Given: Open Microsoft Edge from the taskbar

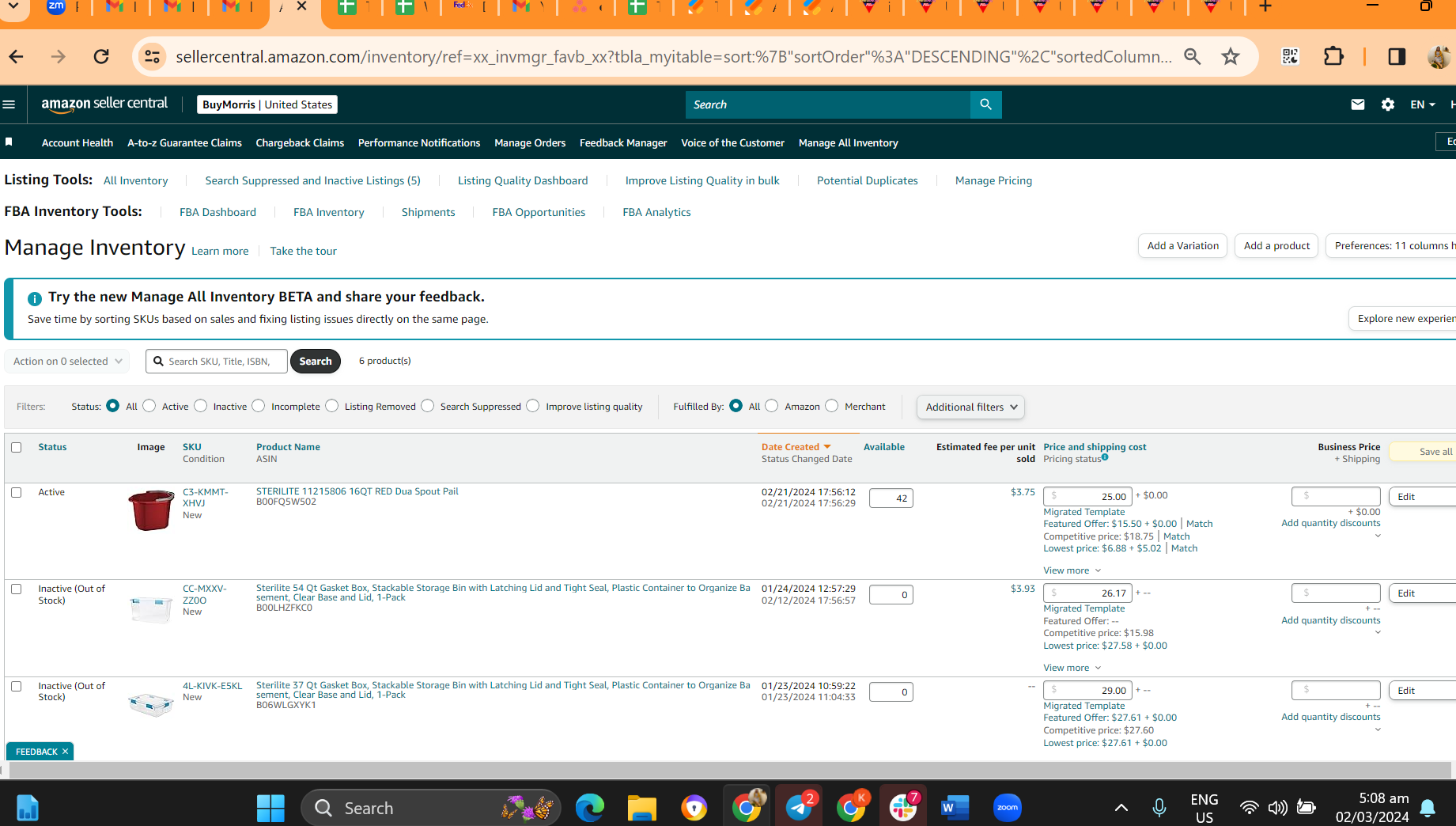Looking at the screenshot, I should click(589, 808).
